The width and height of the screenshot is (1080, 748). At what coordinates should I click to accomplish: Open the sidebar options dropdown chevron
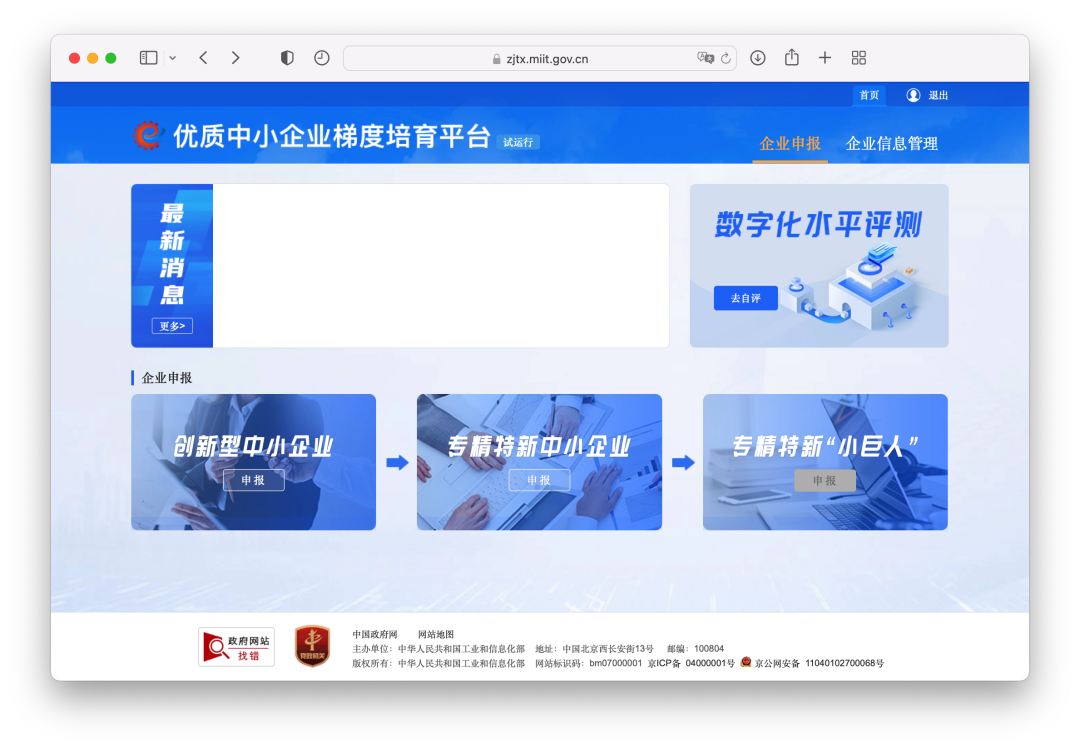(x=173, y=59)
